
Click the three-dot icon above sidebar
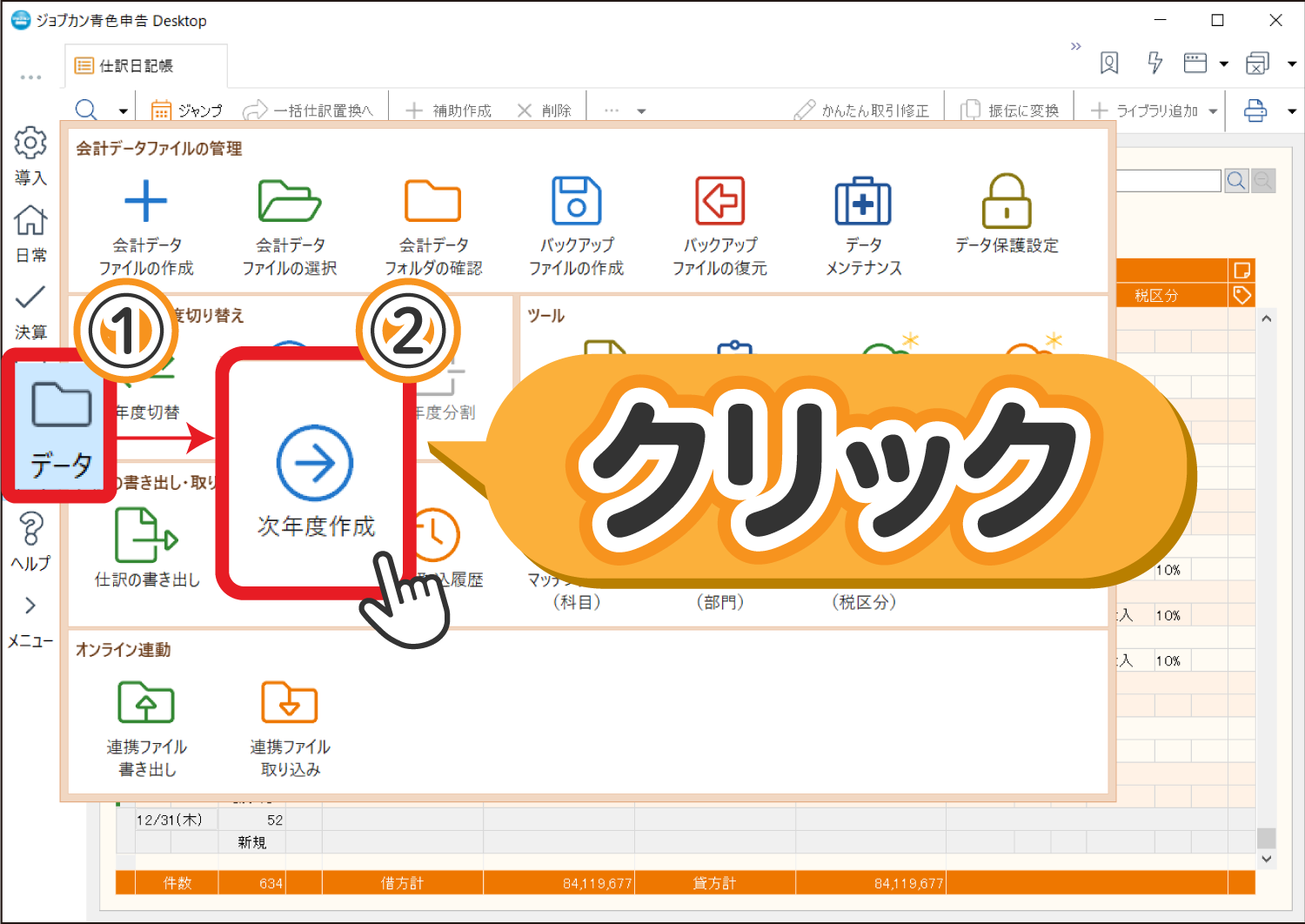pyautogui.click(x=31, y=77)
